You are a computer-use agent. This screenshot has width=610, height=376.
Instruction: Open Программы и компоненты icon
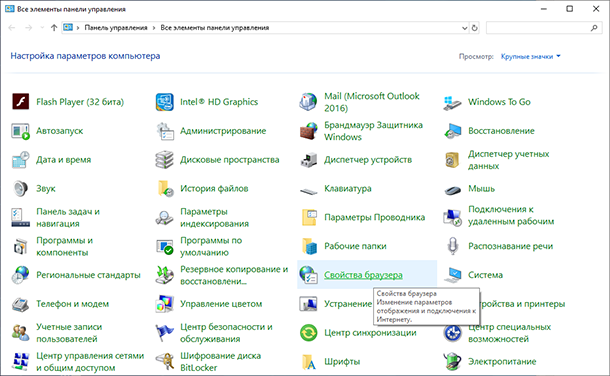click(x=21, y=246)
